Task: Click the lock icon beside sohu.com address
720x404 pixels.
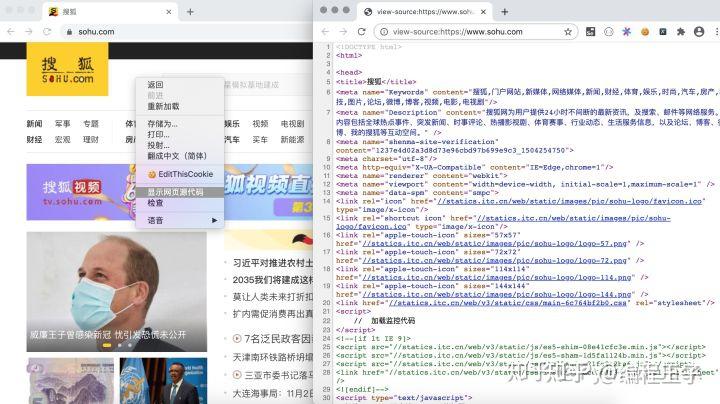Action: pos(69,32)
